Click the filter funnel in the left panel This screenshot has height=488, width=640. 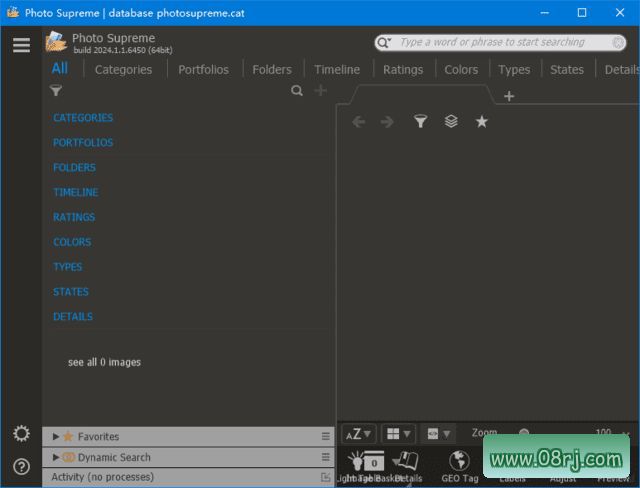(x=56, y=91)
